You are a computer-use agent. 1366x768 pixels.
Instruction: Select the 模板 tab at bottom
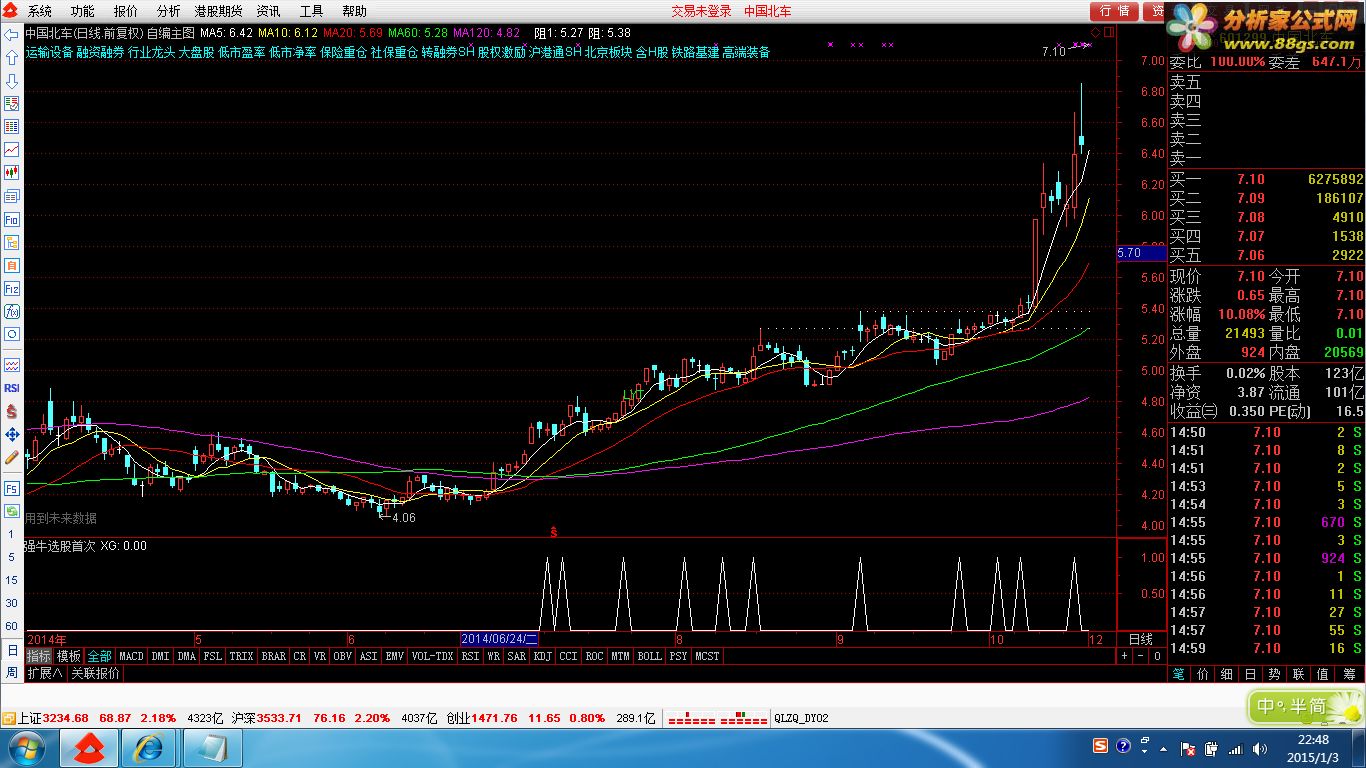click(69, 656)
